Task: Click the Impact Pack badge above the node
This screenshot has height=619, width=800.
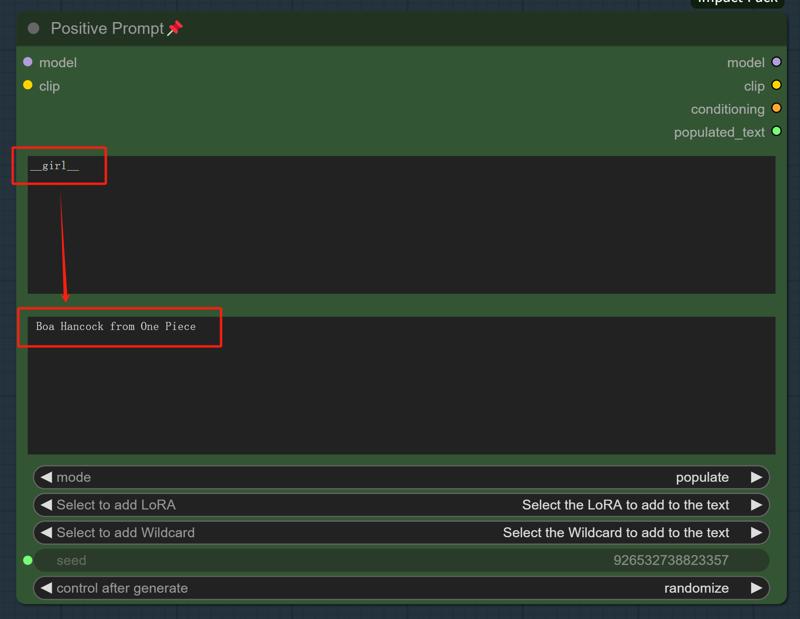Action: point(737,3)
